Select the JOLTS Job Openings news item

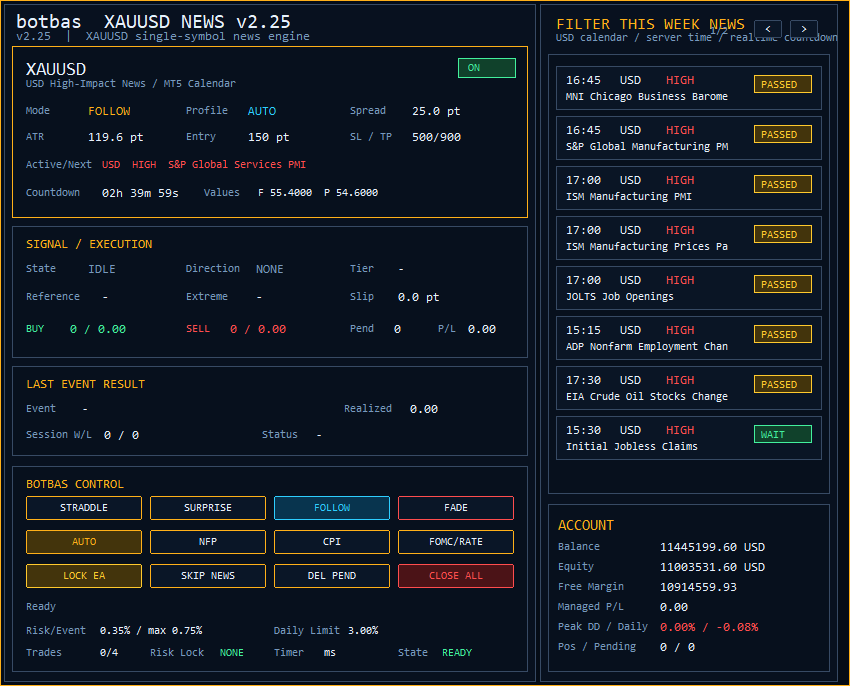pos(688,287)
